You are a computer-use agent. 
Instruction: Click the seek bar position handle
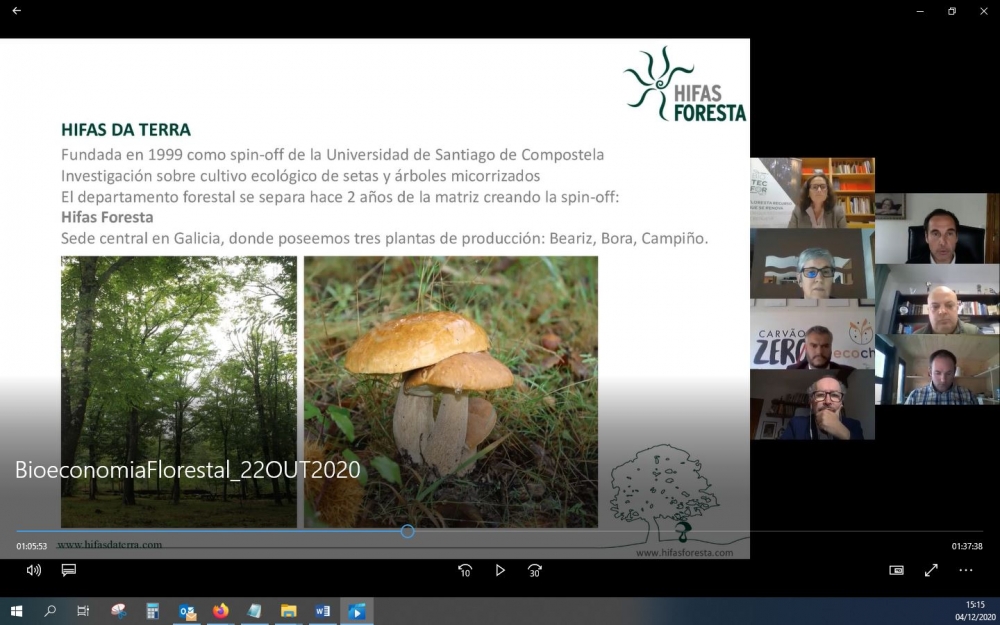pos(407,531)
